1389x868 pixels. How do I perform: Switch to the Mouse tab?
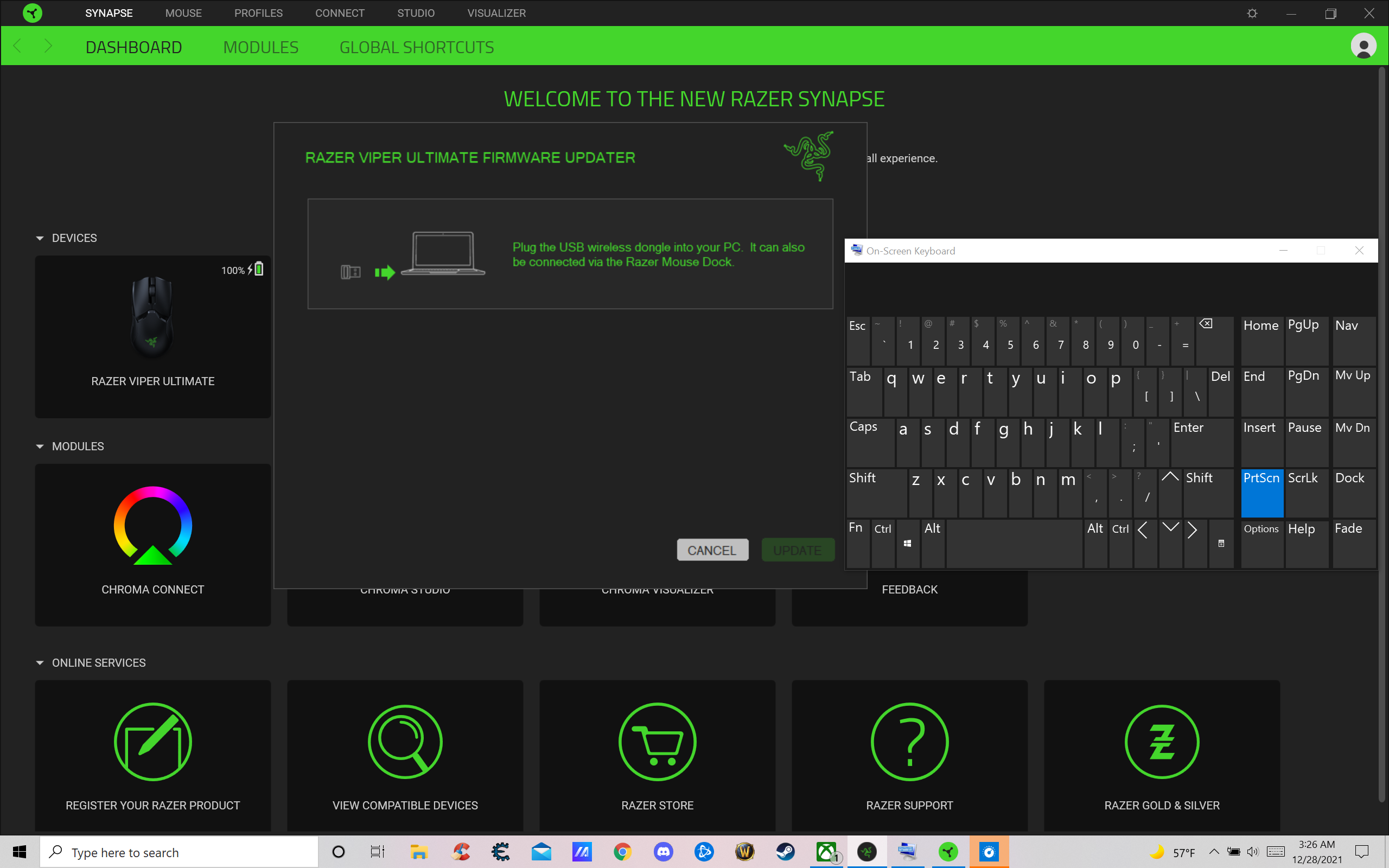tap(184, 13)
